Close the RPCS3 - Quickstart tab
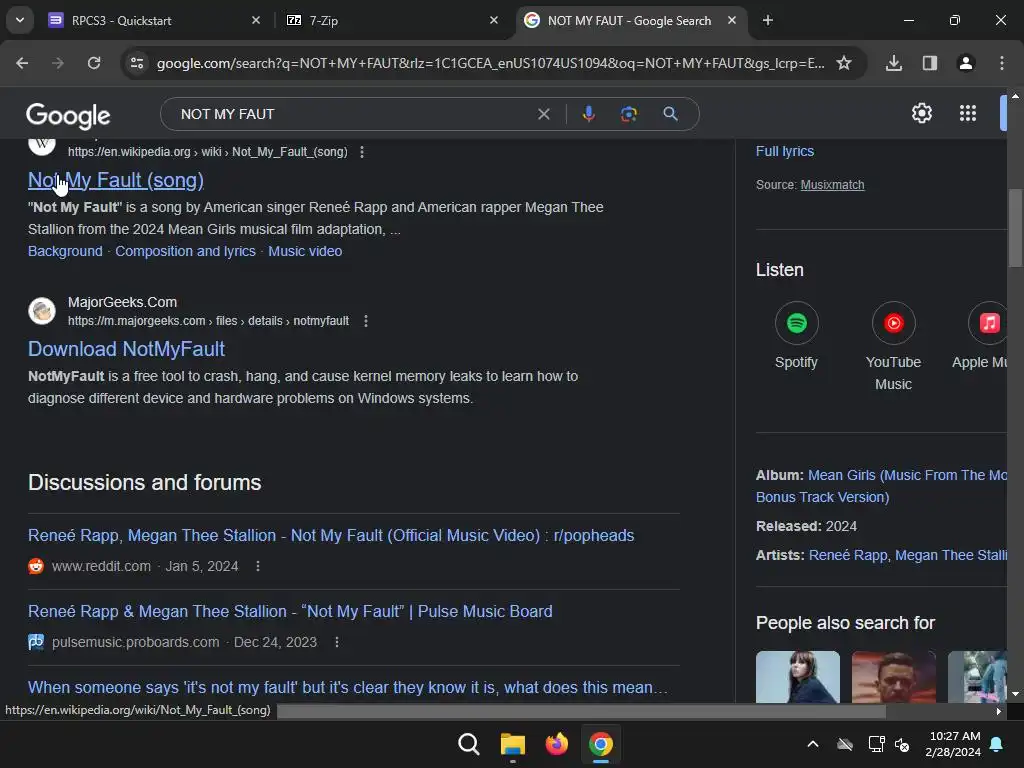1024x768 pixels. (x=256, y=20)
